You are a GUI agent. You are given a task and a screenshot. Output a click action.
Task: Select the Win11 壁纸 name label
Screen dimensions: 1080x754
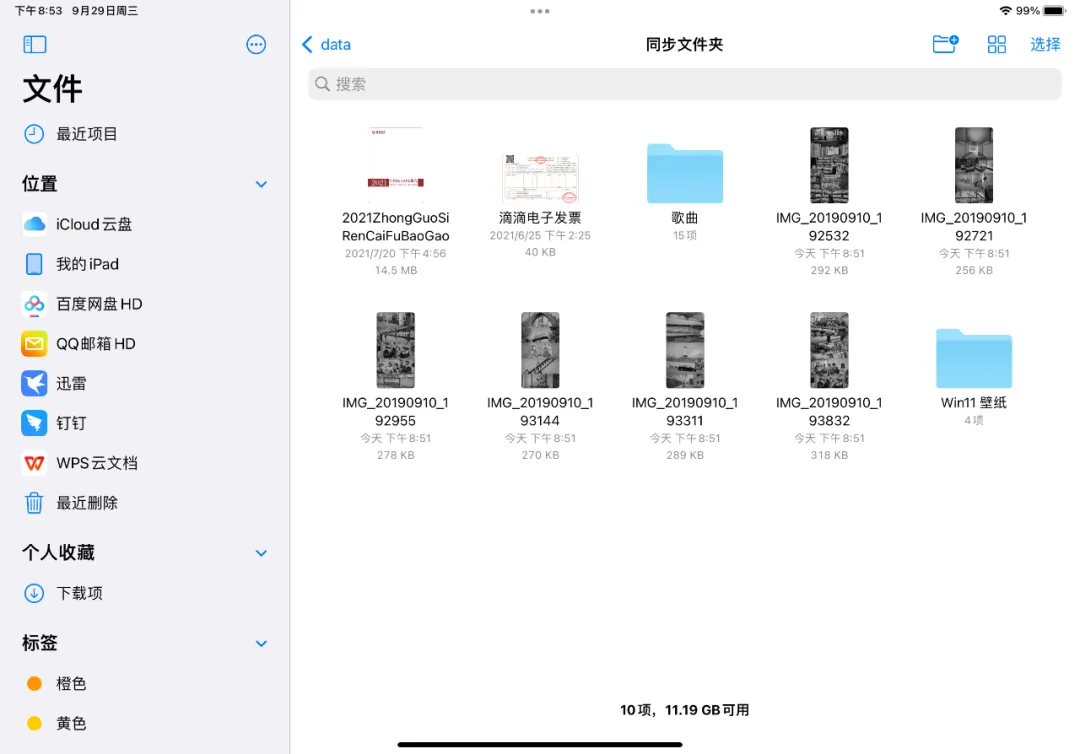click(974, 403)
